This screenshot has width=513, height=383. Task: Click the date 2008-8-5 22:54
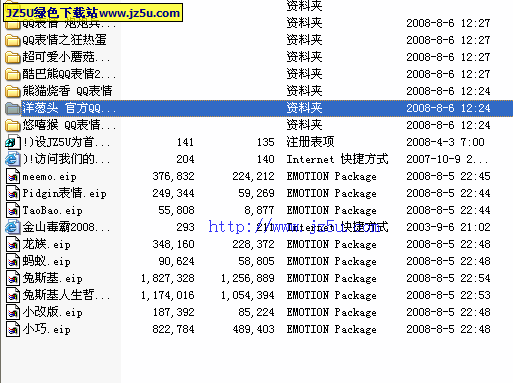point(448,278)
